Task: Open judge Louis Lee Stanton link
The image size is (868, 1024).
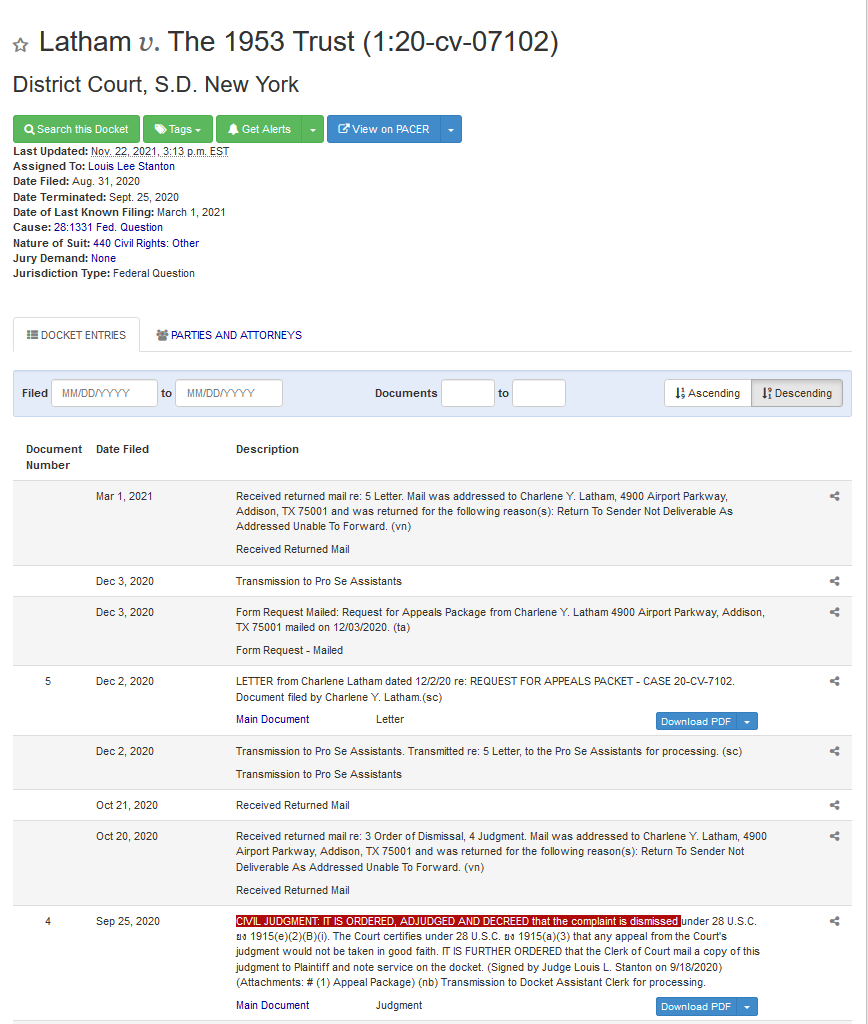Action: pos(131,167)
